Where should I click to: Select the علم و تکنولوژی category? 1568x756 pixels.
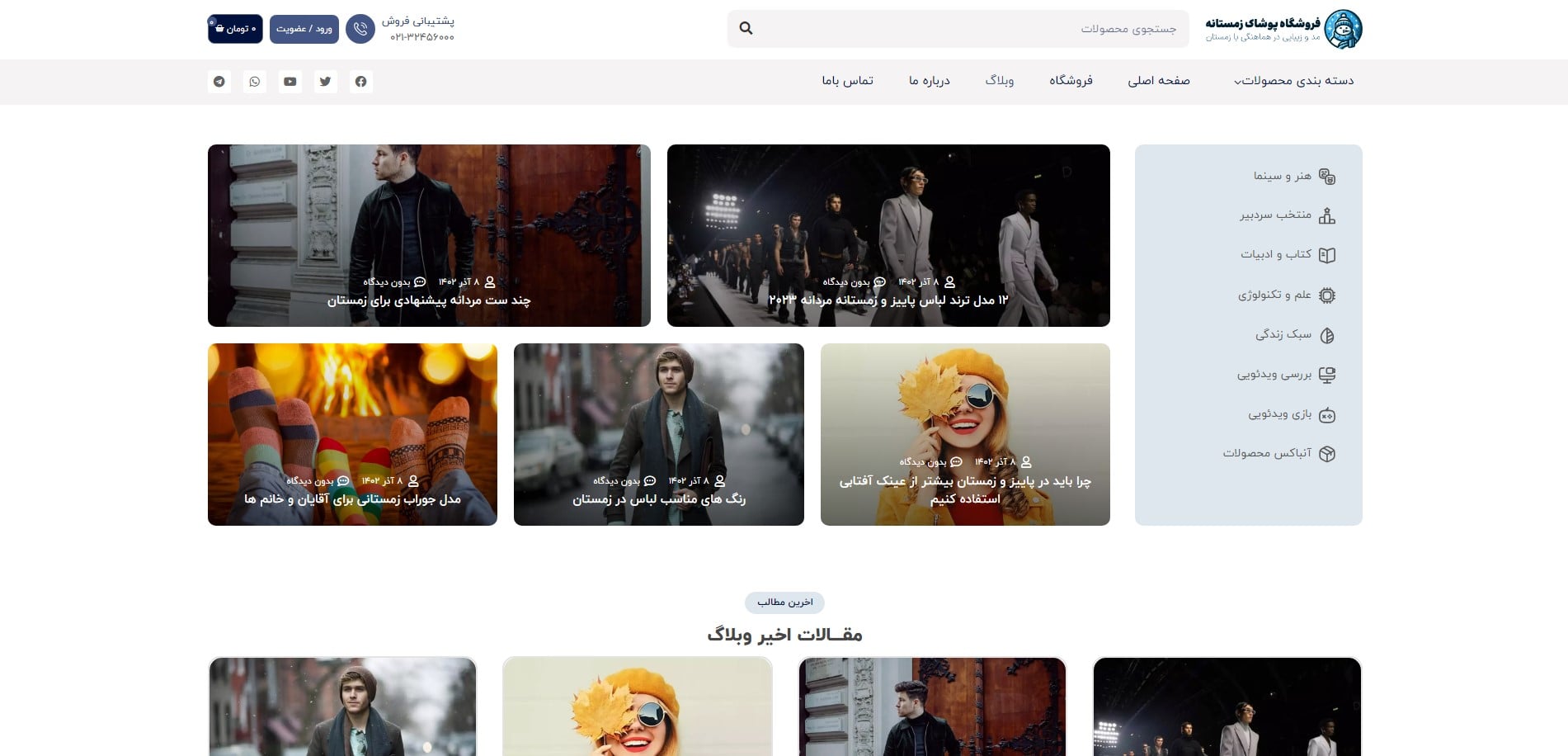[x=1276, y=295]
